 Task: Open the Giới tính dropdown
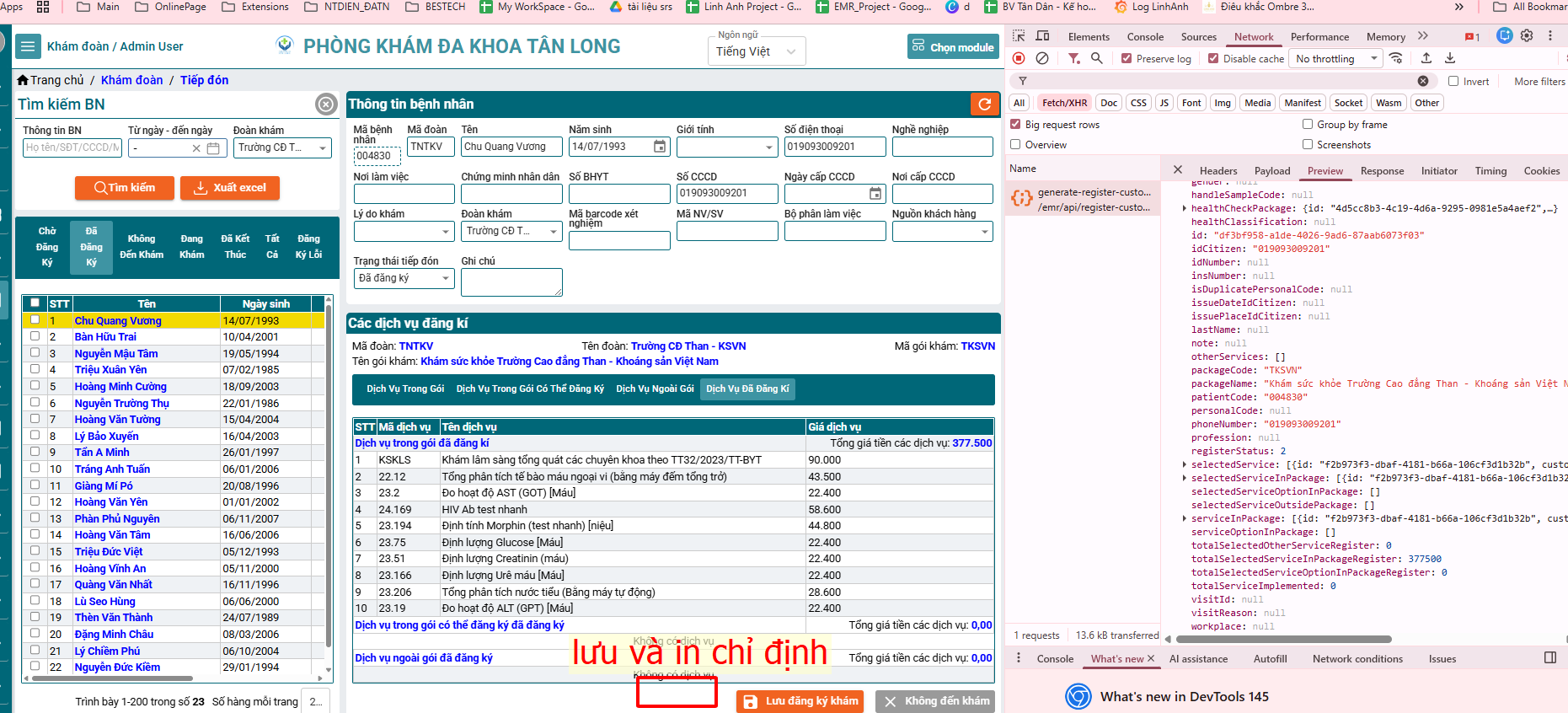coord(727,147)
